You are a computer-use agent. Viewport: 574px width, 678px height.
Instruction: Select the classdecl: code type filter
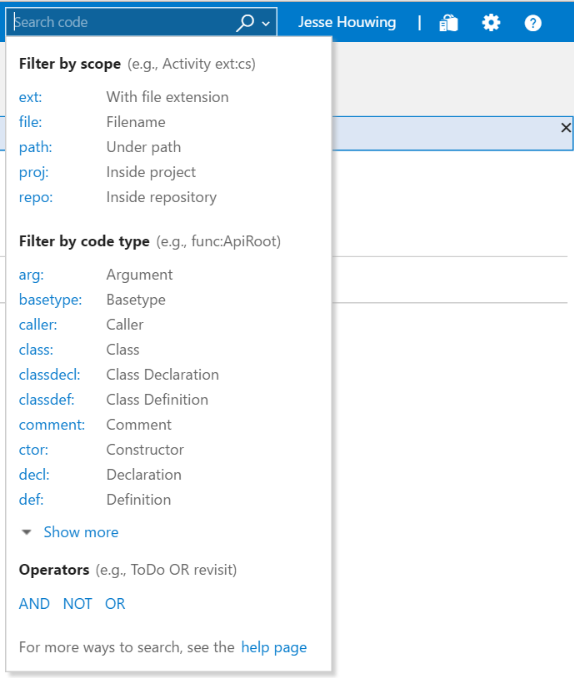point(50,374)
